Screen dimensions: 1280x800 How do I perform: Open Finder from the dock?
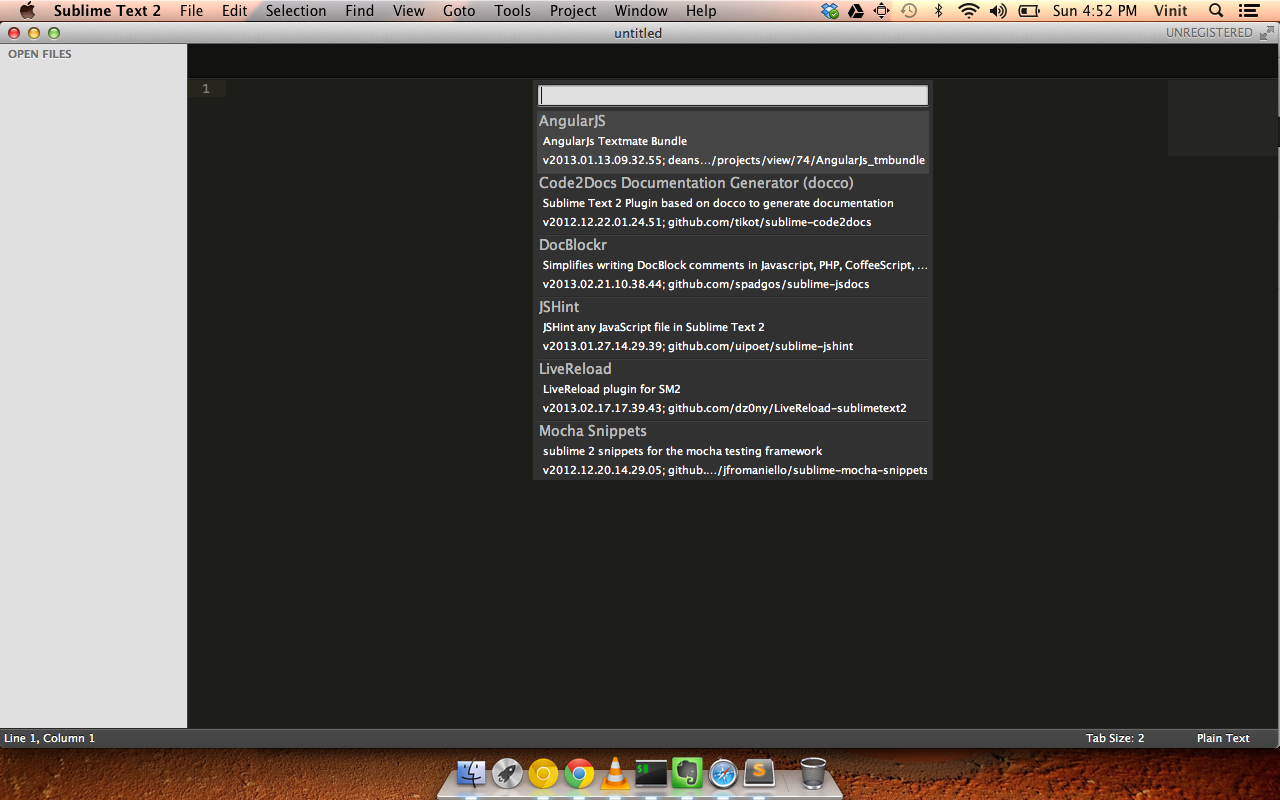click(x=471, y=773)
